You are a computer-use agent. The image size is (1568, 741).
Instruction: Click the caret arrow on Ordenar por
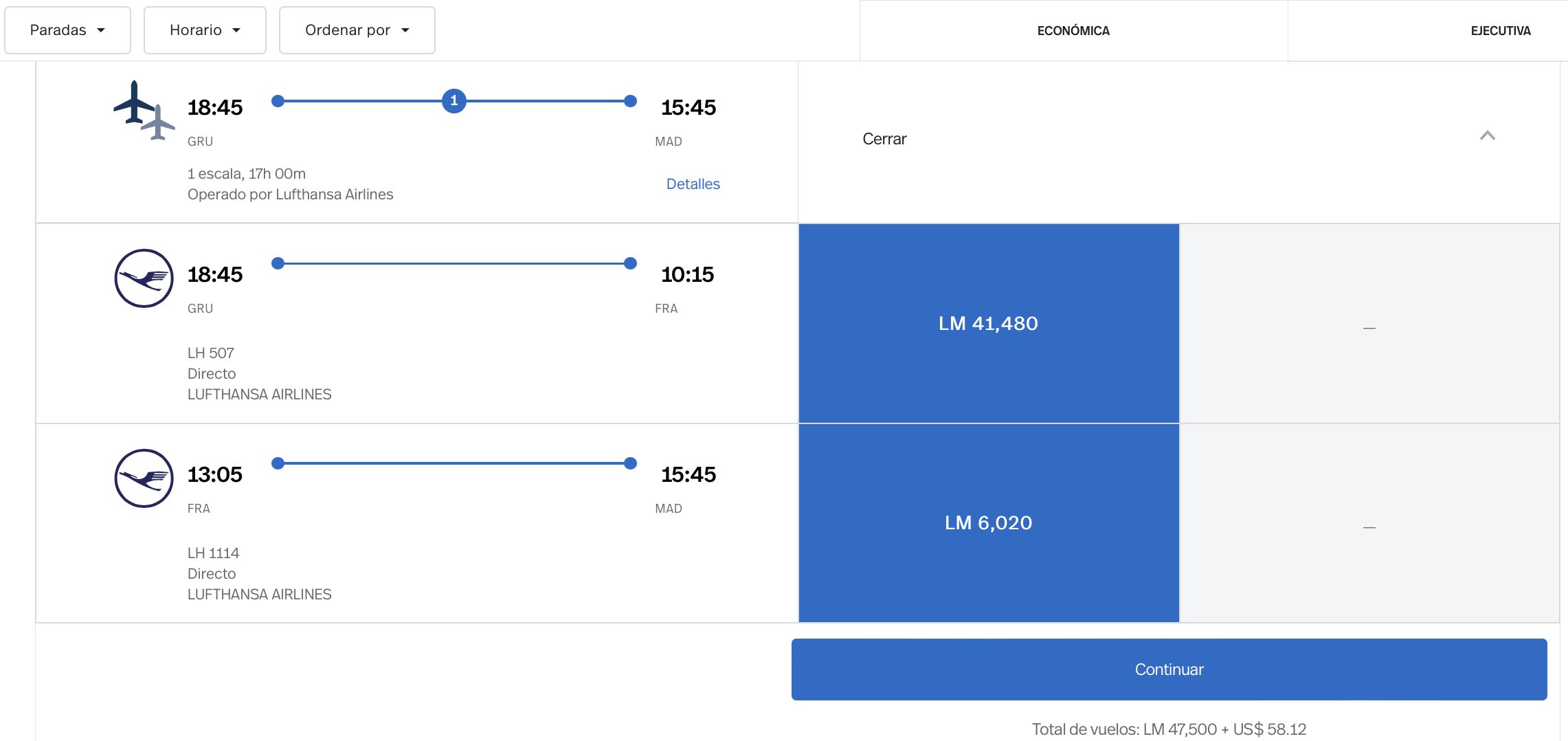(405, 30)
